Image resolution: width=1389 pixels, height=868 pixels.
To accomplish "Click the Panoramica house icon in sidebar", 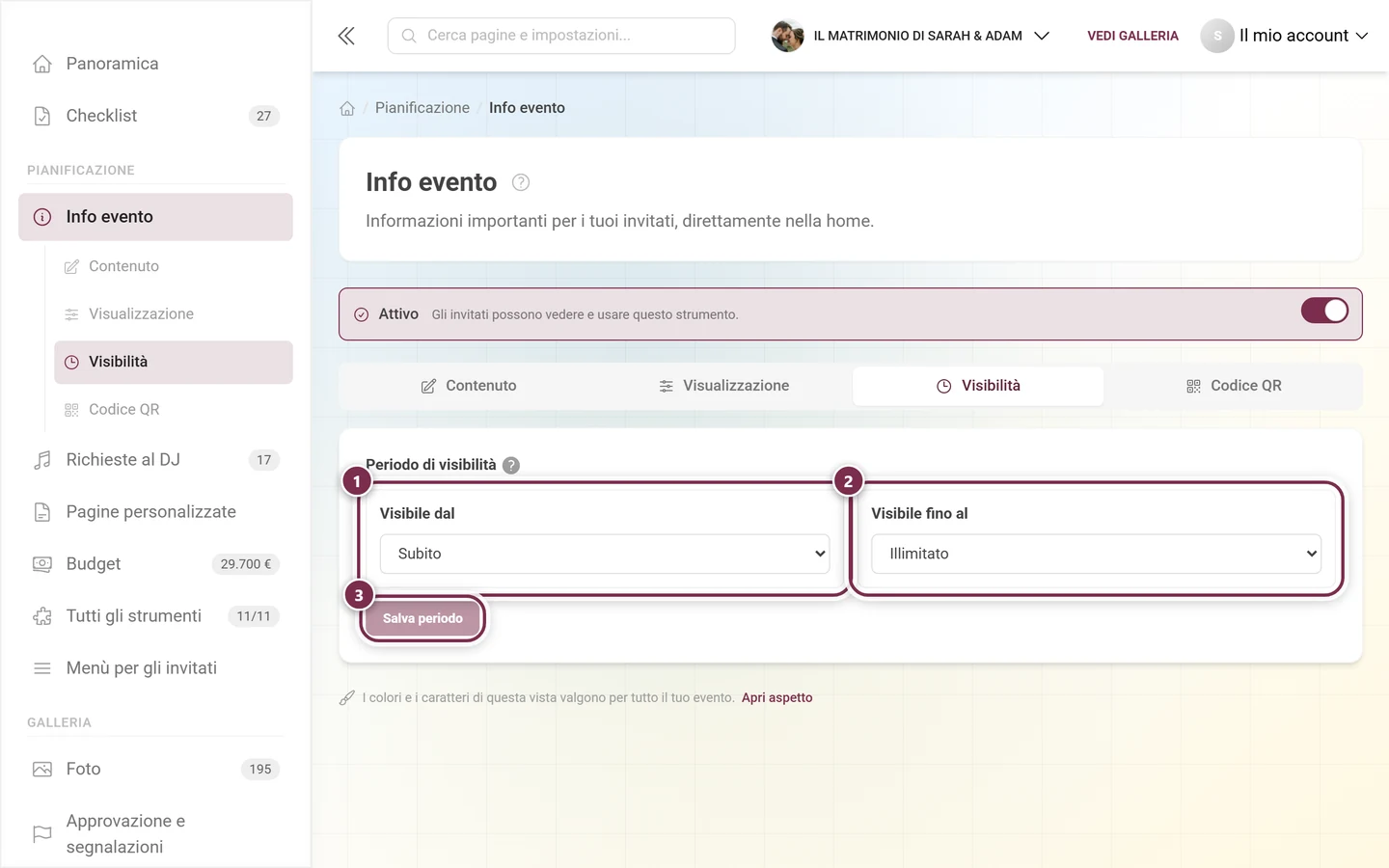I will pos(42,64).
